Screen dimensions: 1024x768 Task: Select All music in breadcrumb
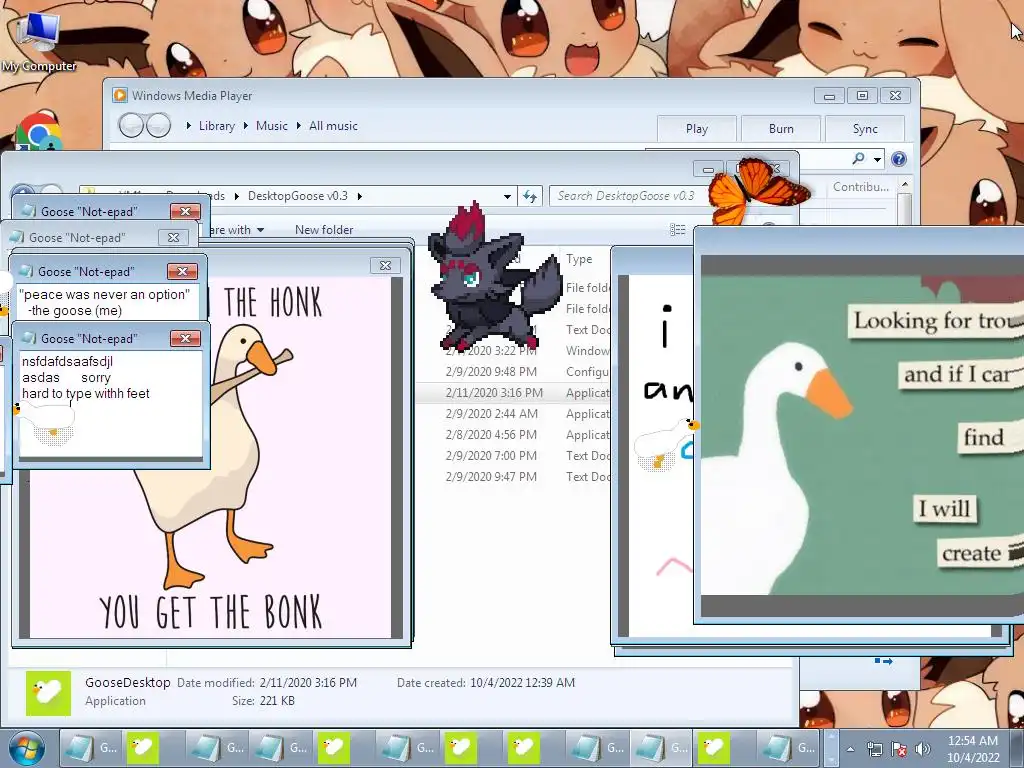tap(333, 126)
